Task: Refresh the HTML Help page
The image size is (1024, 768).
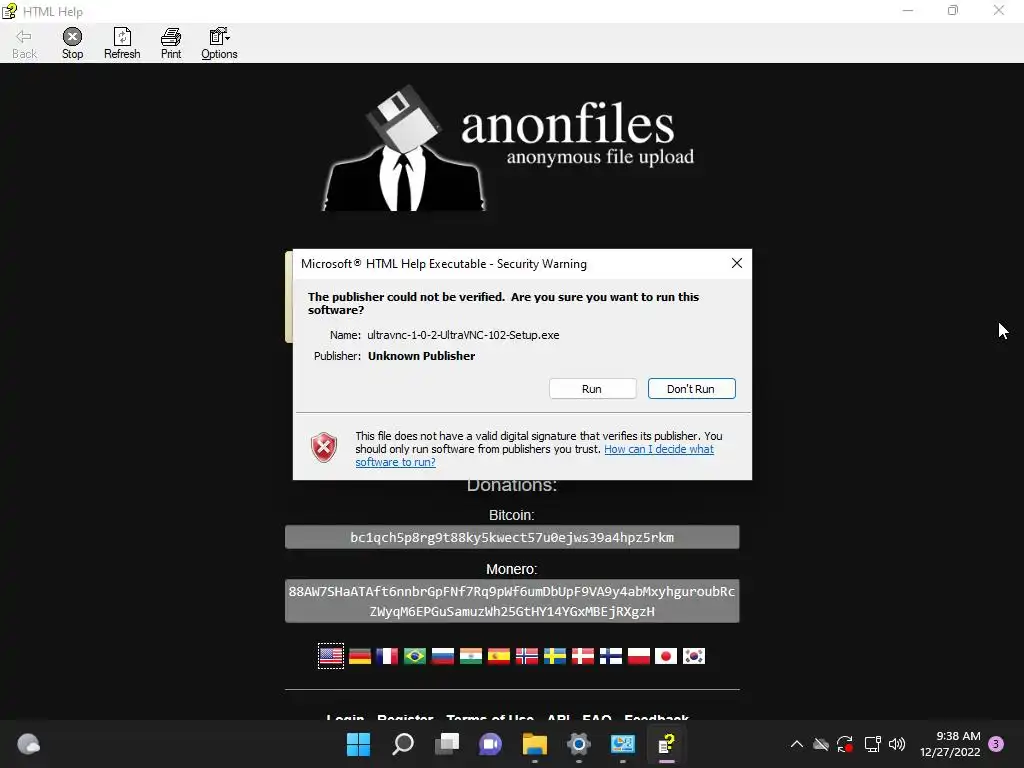Action: tap(122, 43)
